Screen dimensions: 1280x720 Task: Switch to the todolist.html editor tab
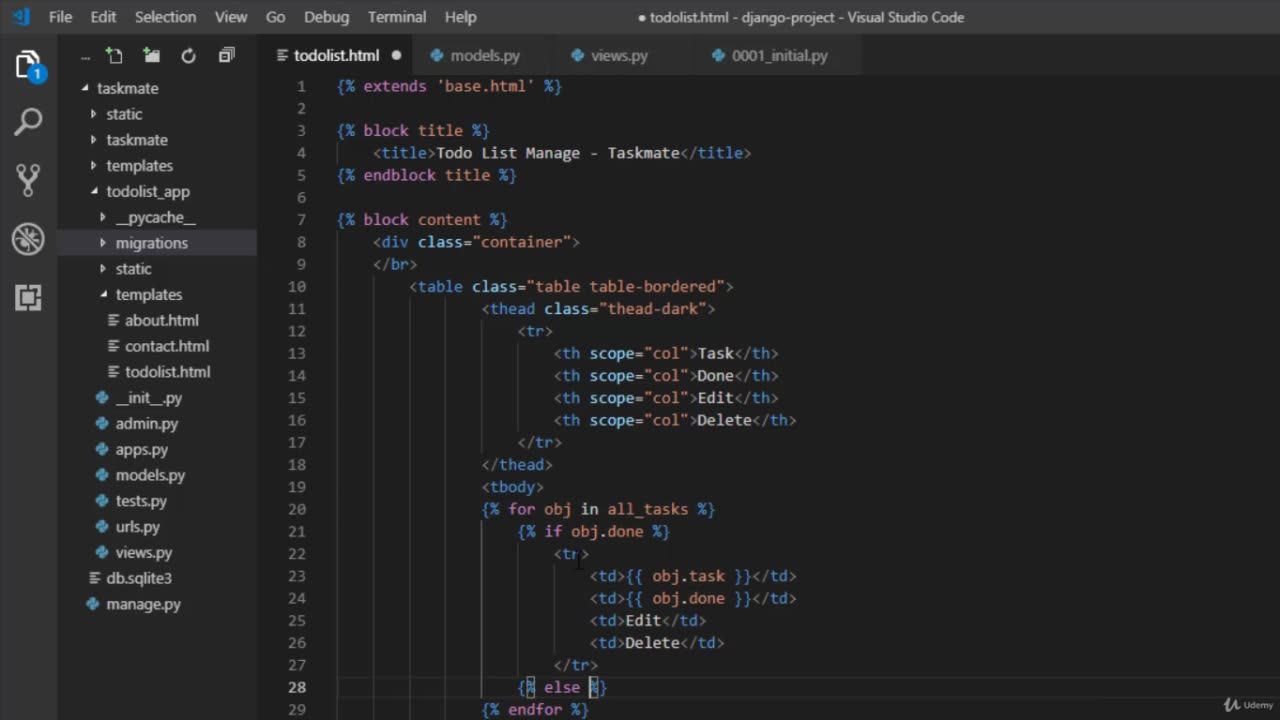point(337,56)
